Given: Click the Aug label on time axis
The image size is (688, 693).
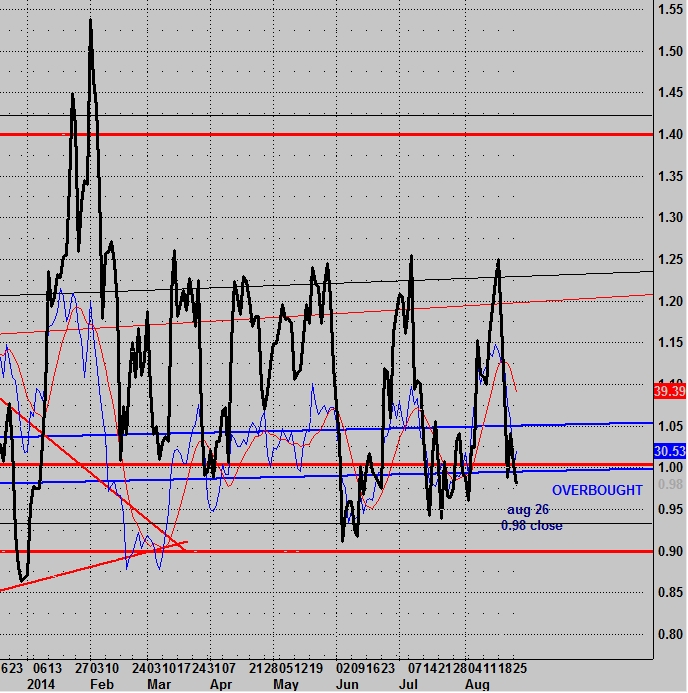Looking at the screenshot, I should tap(477, 685).
